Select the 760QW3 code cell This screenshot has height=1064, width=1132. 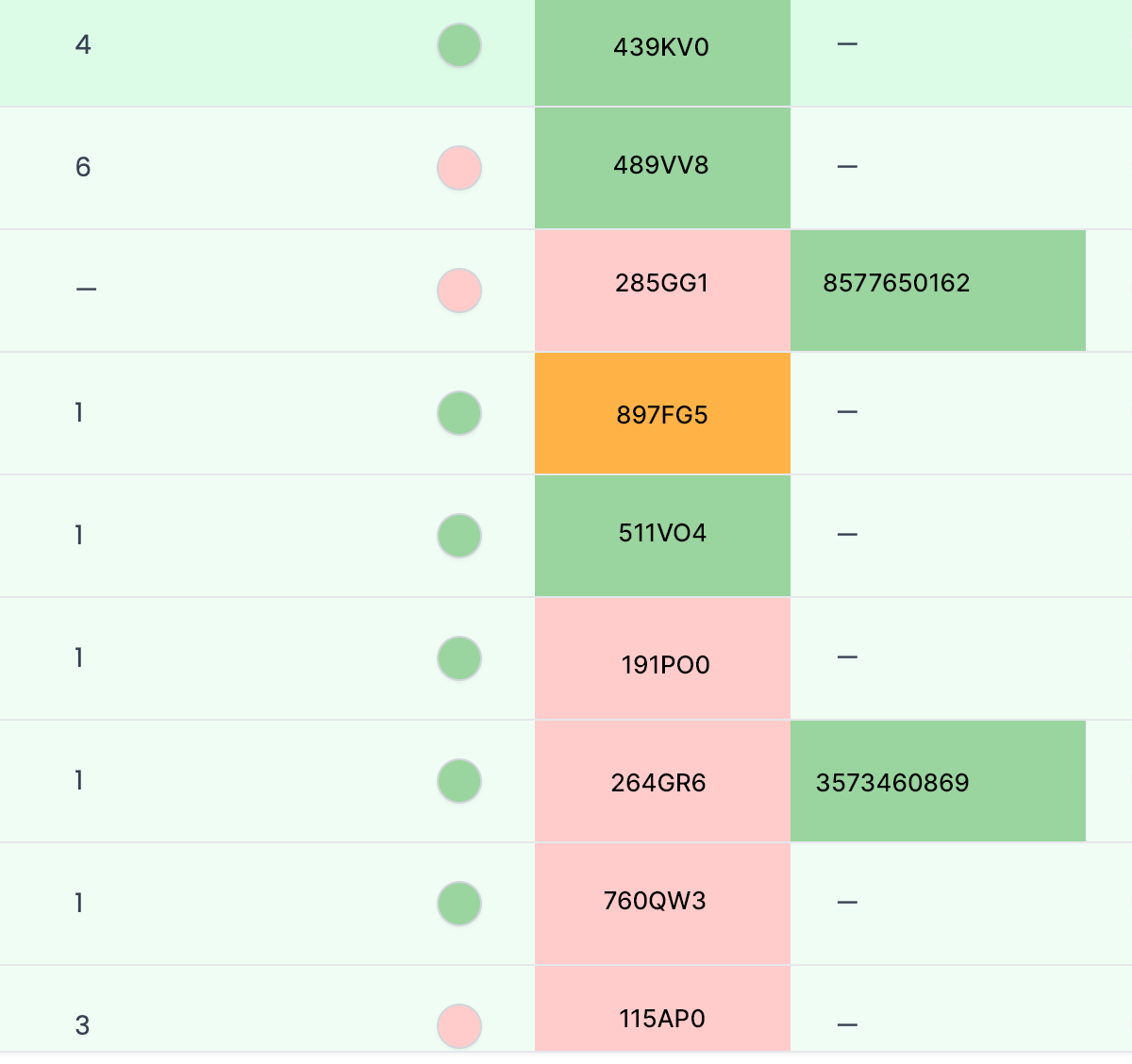[x=662, y=904]
